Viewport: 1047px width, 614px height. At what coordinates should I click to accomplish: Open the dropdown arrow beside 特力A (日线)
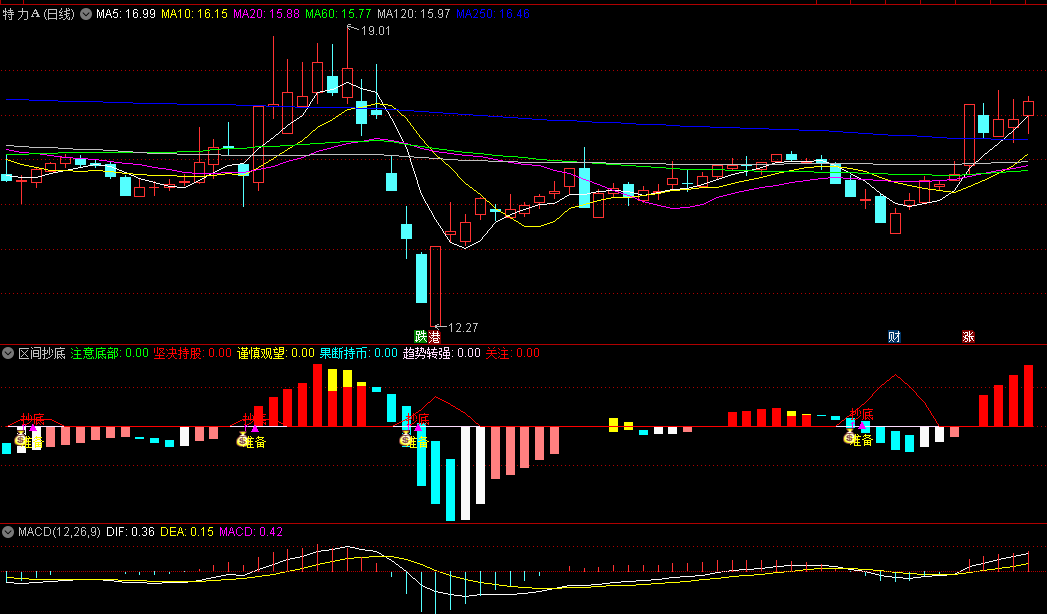(x=85, y=14)
